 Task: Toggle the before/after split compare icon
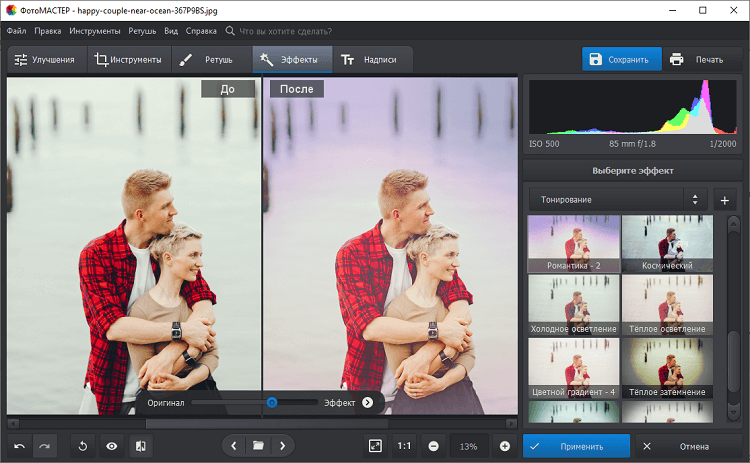pos(141,446)
